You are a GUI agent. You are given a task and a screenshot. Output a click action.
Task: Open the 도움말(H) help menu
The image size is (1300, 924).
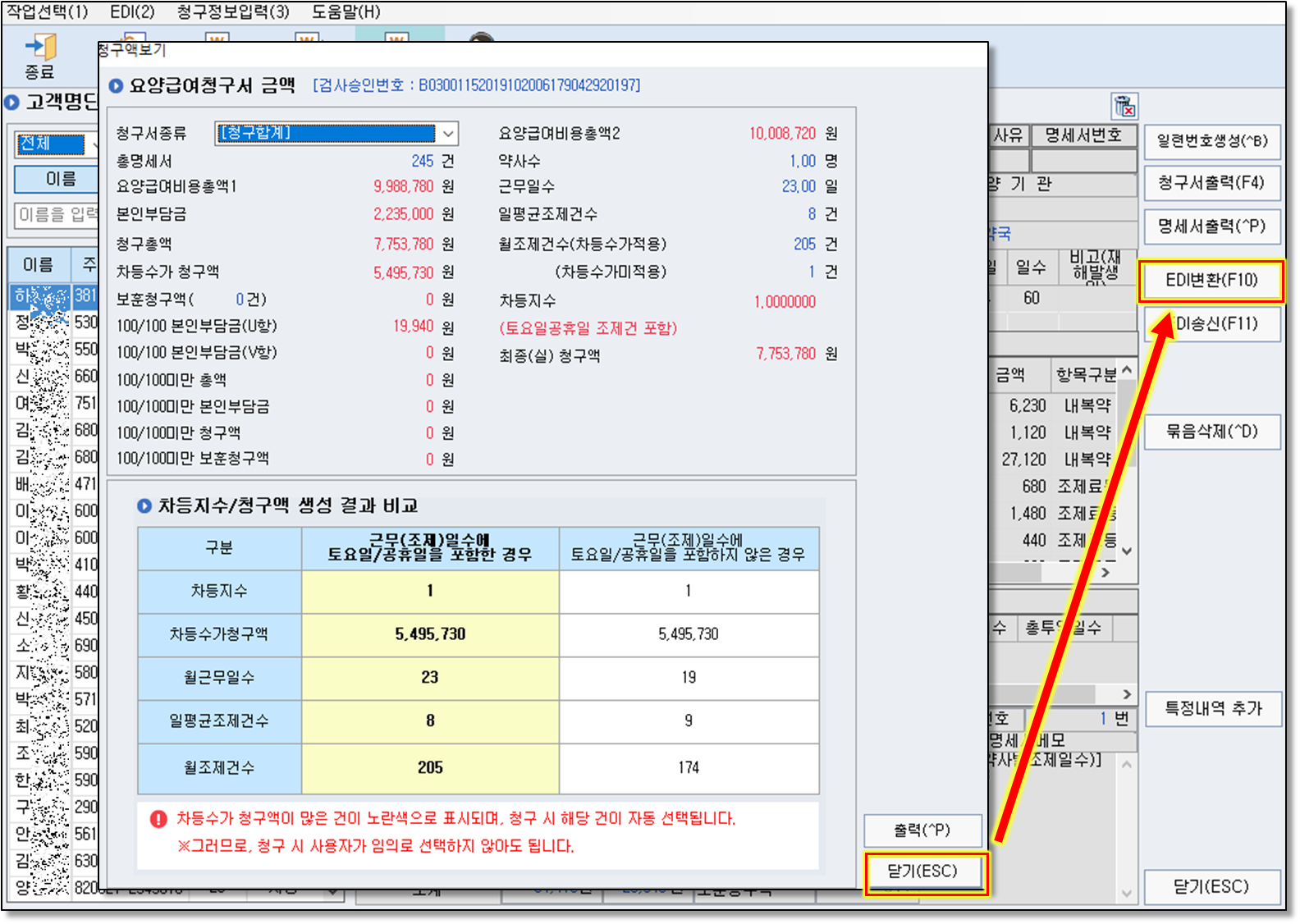coord(346,11)
